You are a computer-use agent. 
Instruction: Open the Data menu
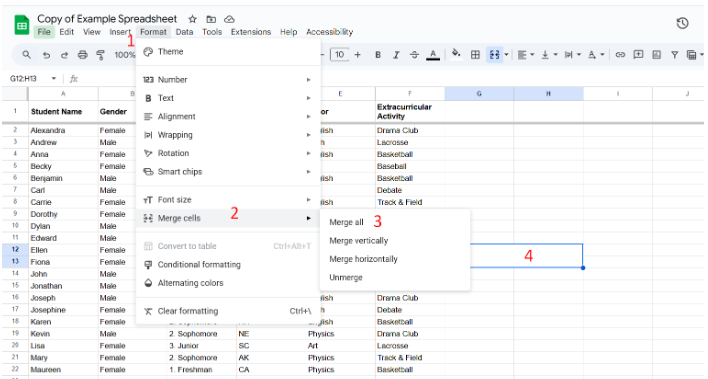coord(184,32)
